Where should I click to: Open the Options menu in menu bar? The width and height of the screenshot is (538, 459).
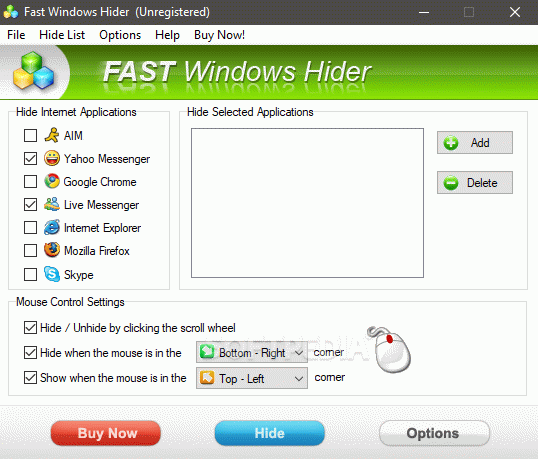120,35
